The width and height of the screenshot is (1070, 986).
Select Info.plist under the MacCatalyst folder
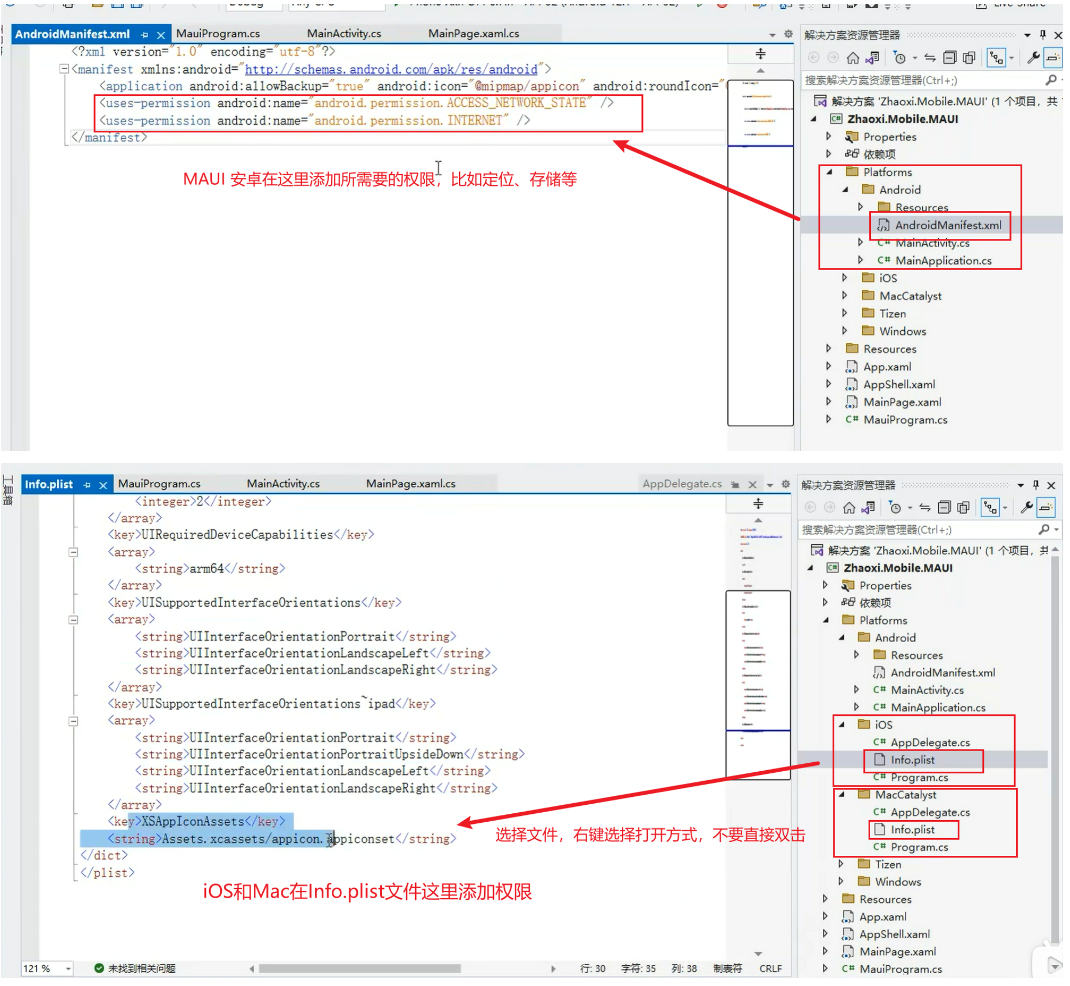[x=912, y=830]
